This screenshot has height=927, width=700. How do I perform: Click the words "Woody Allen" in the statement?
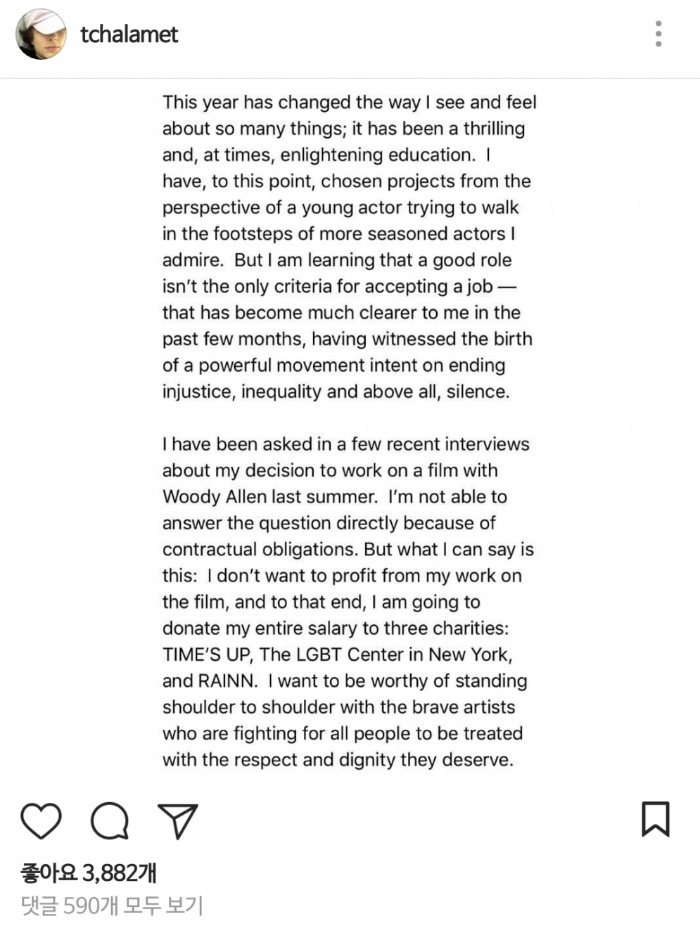(x=213, y=497)
